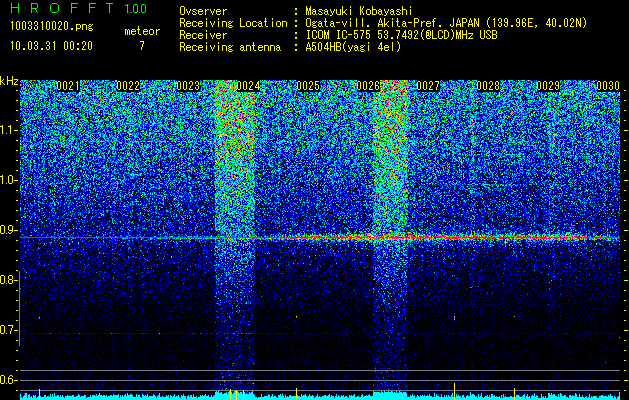This screenshot has height=400, width=629.
Task: Click the time label 0022
Action: pos(128,86)
